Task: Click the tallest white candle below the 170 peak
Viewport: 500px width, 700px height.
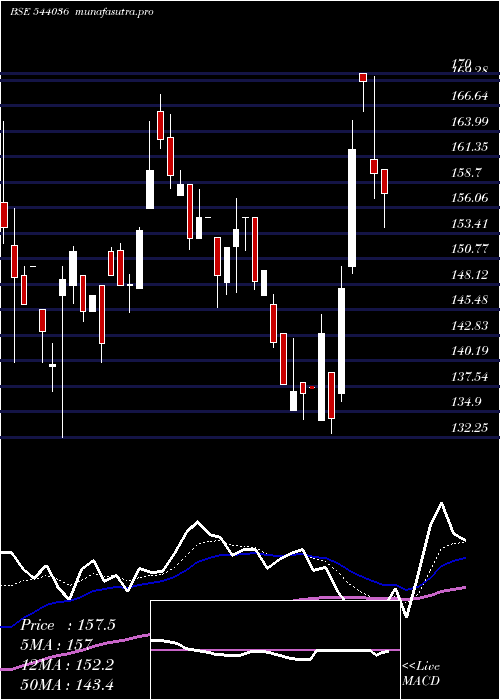Action: 352,208
